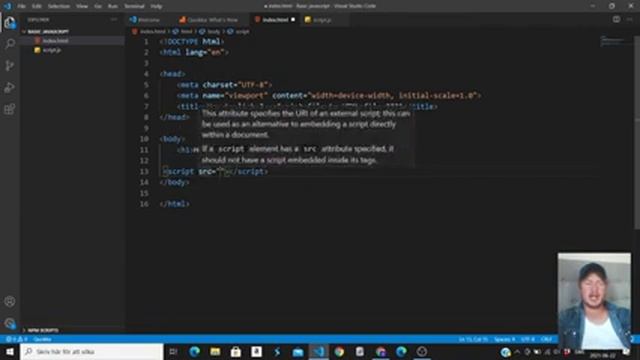This screenshot has width=640, height=360.
Task: Open the Run menu
Action: click(x=113, y=6)
